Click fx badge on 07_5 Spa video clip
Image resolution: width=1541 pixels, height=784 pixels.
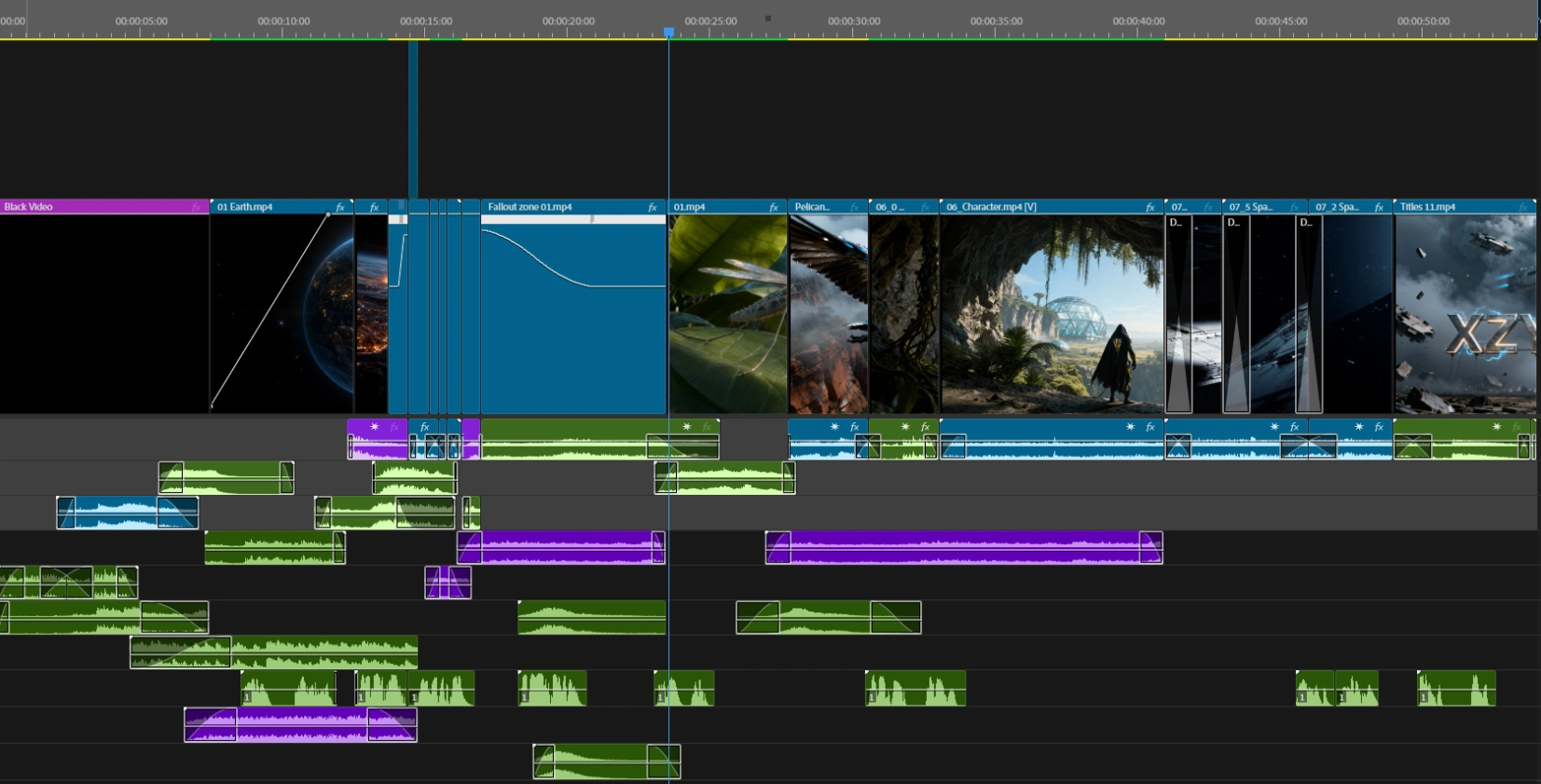(1294, 207)
